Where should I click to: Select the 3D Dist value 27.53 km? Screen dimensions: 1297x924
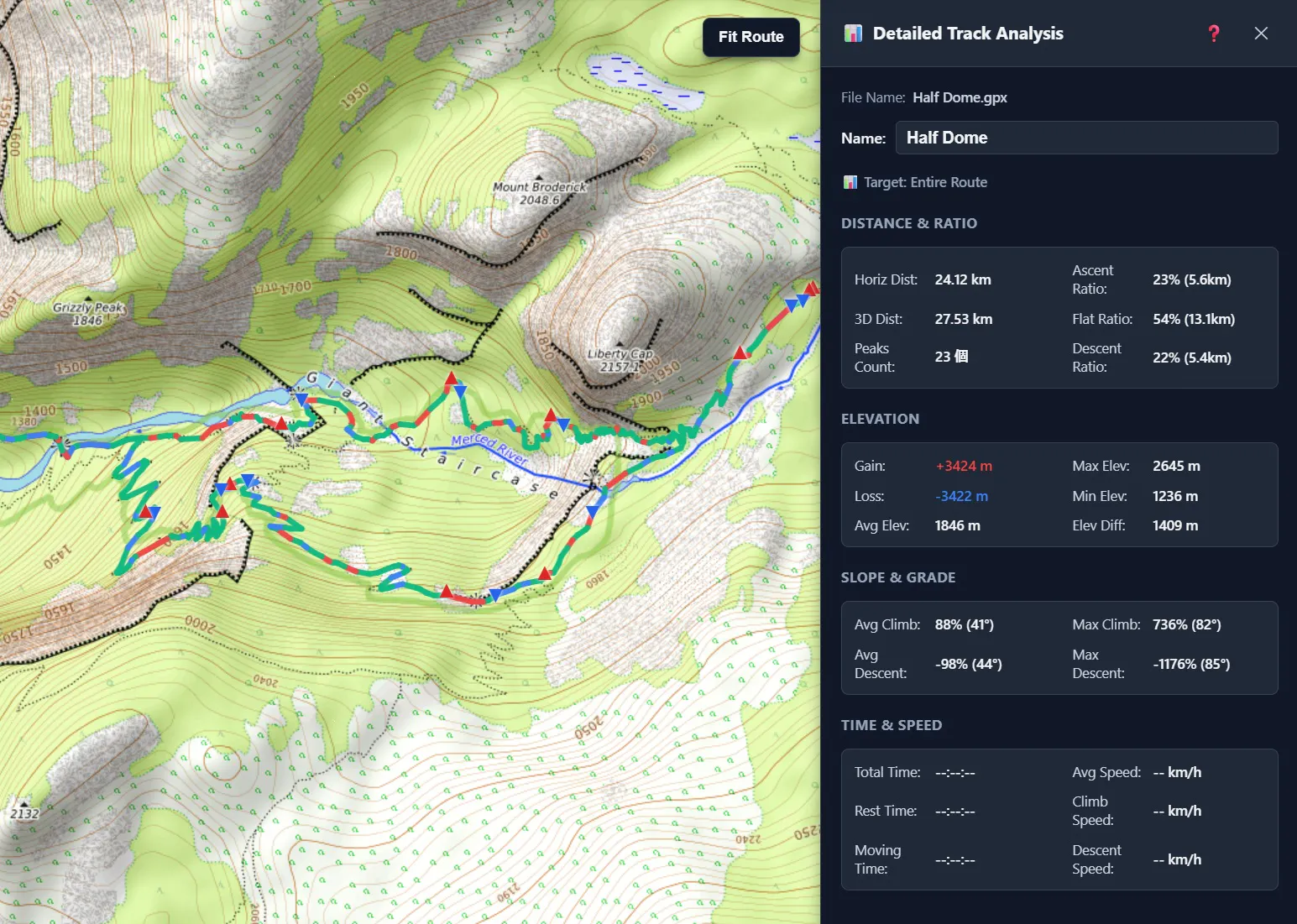[x=964, y=319]
